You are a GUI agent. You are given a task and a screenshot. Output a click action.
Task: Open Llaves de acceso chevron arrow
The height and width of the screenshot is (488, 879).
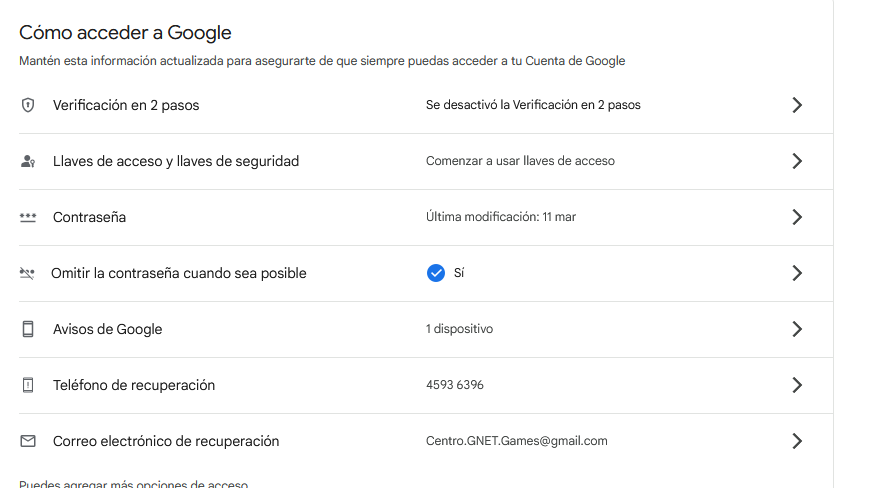797,161
